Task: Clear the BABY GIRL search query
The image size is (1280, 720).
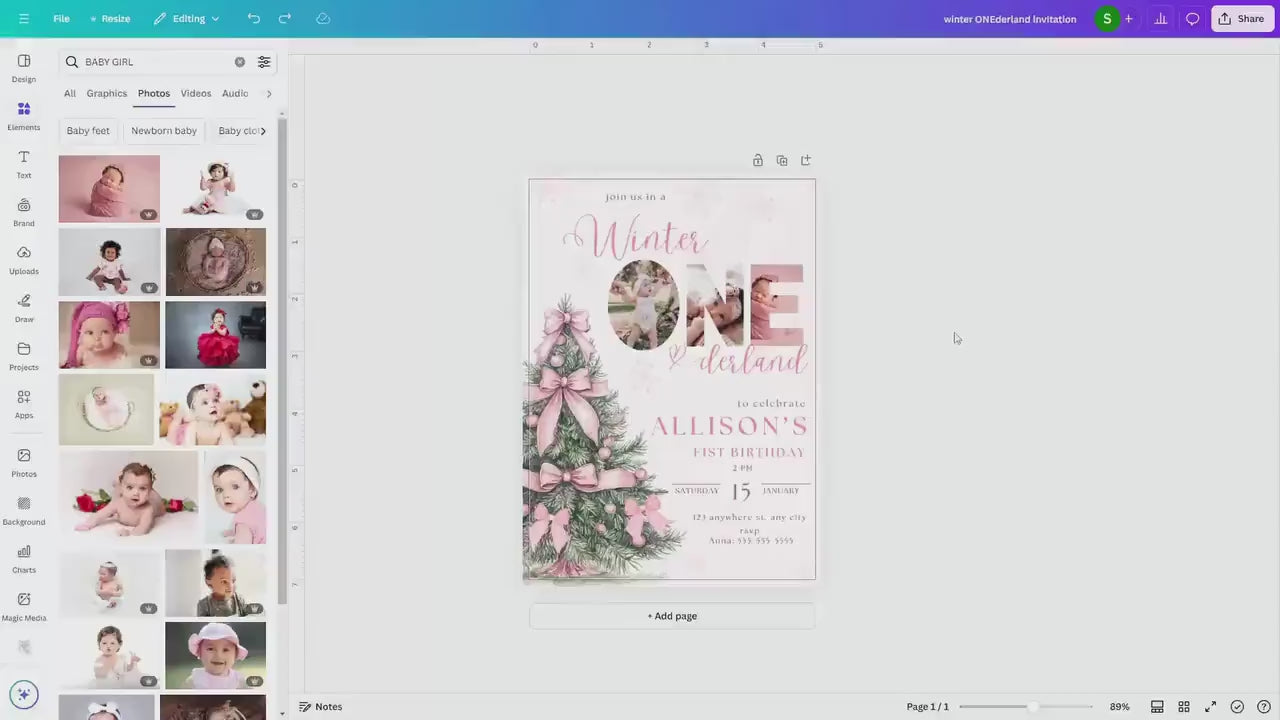Action: [240, 61]
